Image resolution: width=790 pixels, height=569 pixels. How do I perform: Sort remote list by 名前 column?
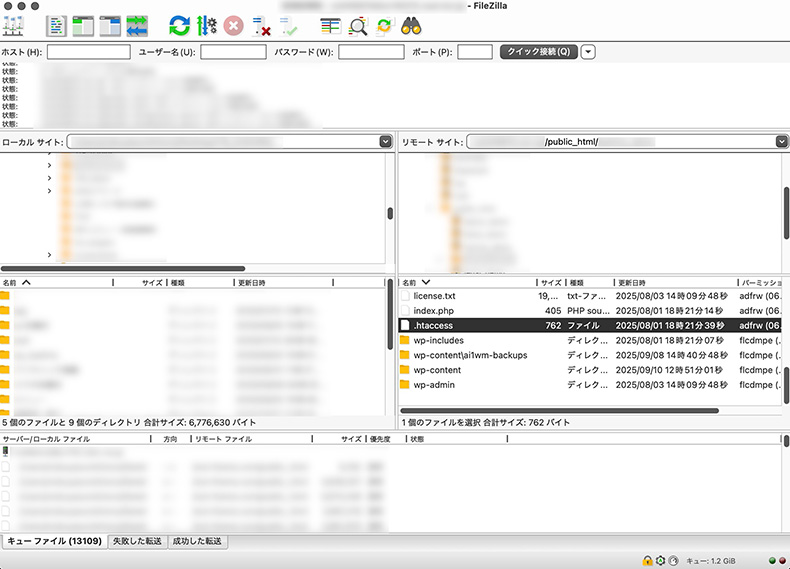[467, 283]
